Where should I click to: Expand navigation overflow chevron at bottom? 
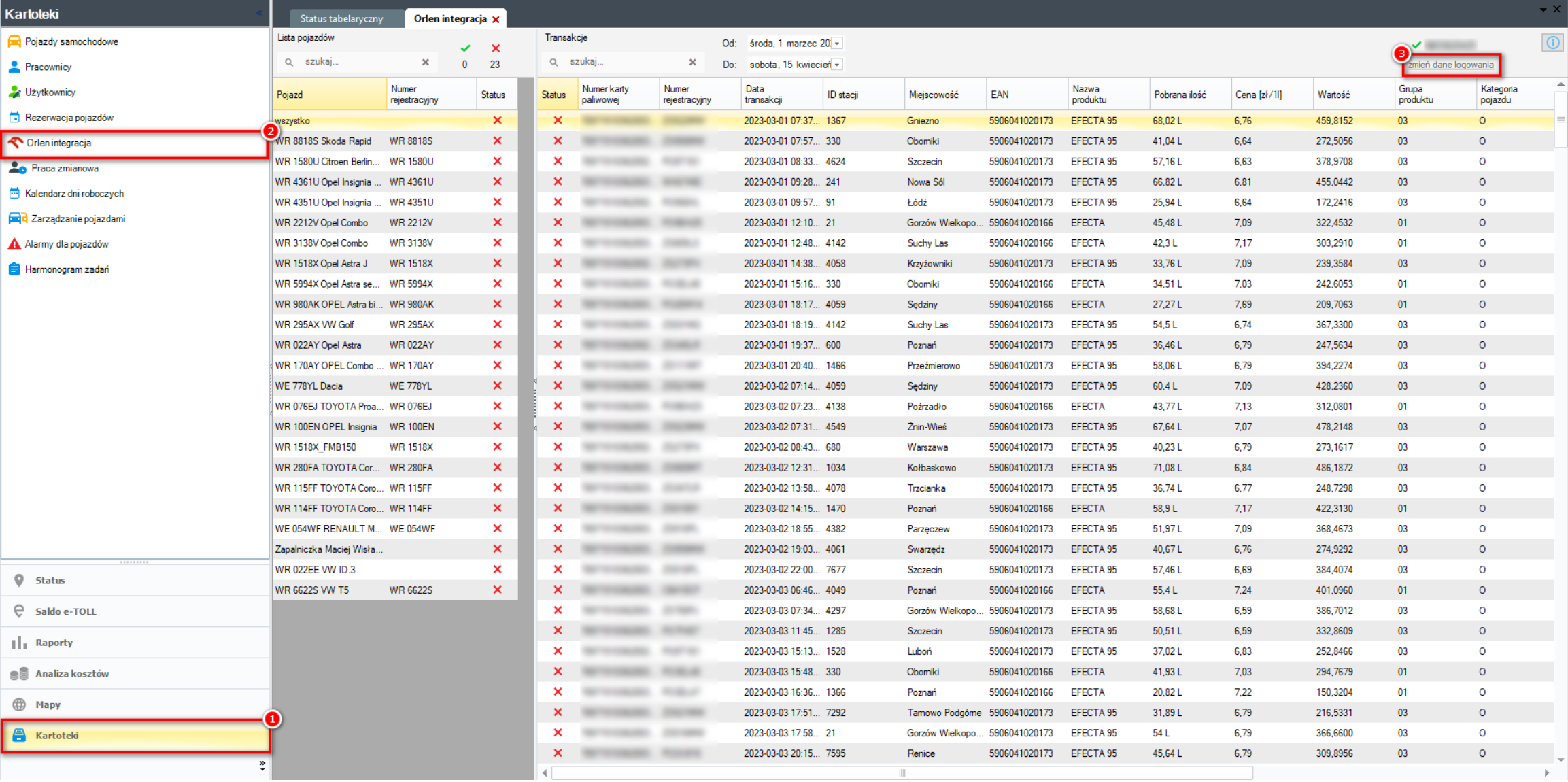click(262, 765)
